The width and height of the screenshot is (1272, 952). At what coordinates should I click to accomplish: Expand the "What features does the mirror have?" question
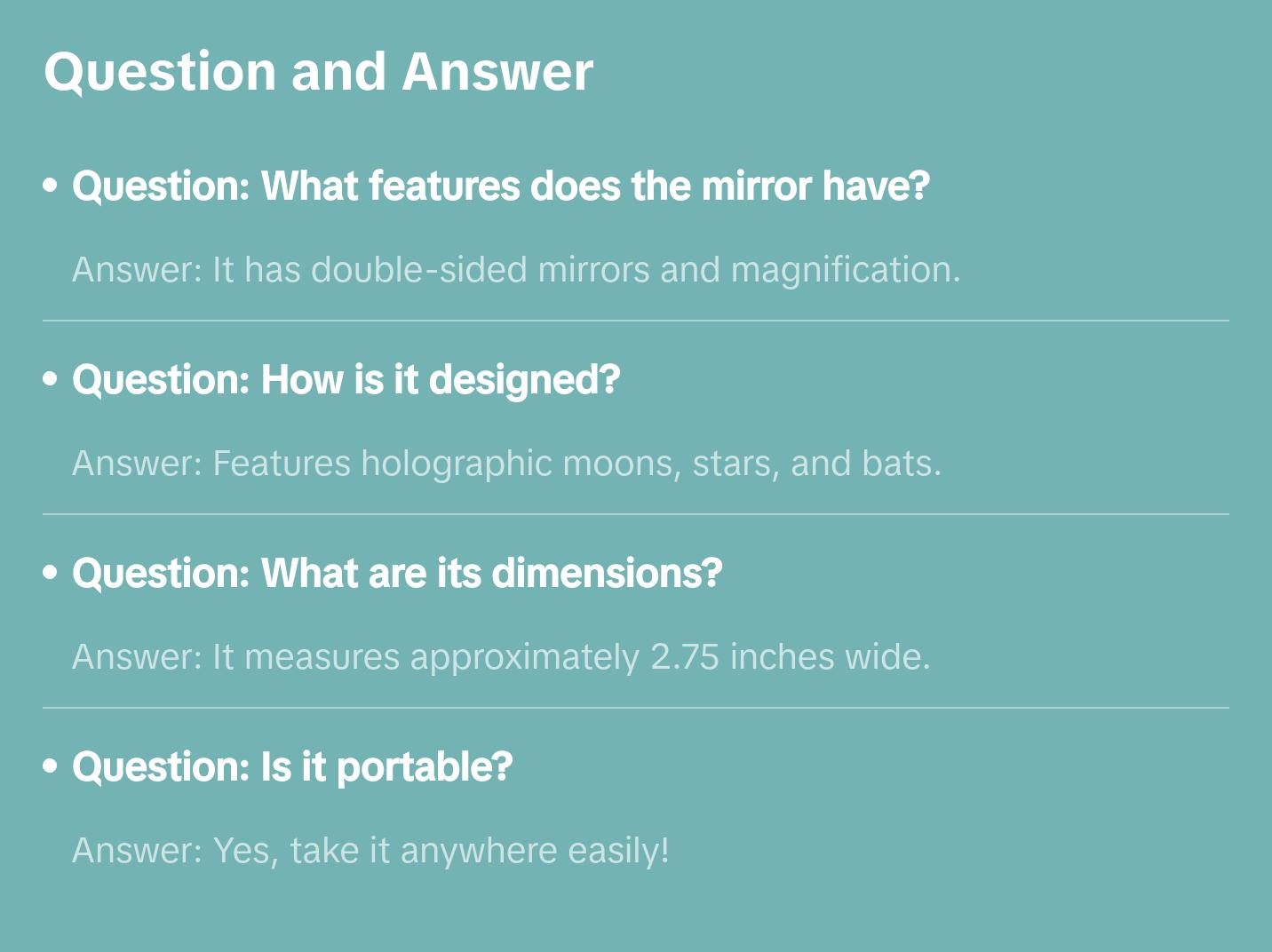click(500, 186)
